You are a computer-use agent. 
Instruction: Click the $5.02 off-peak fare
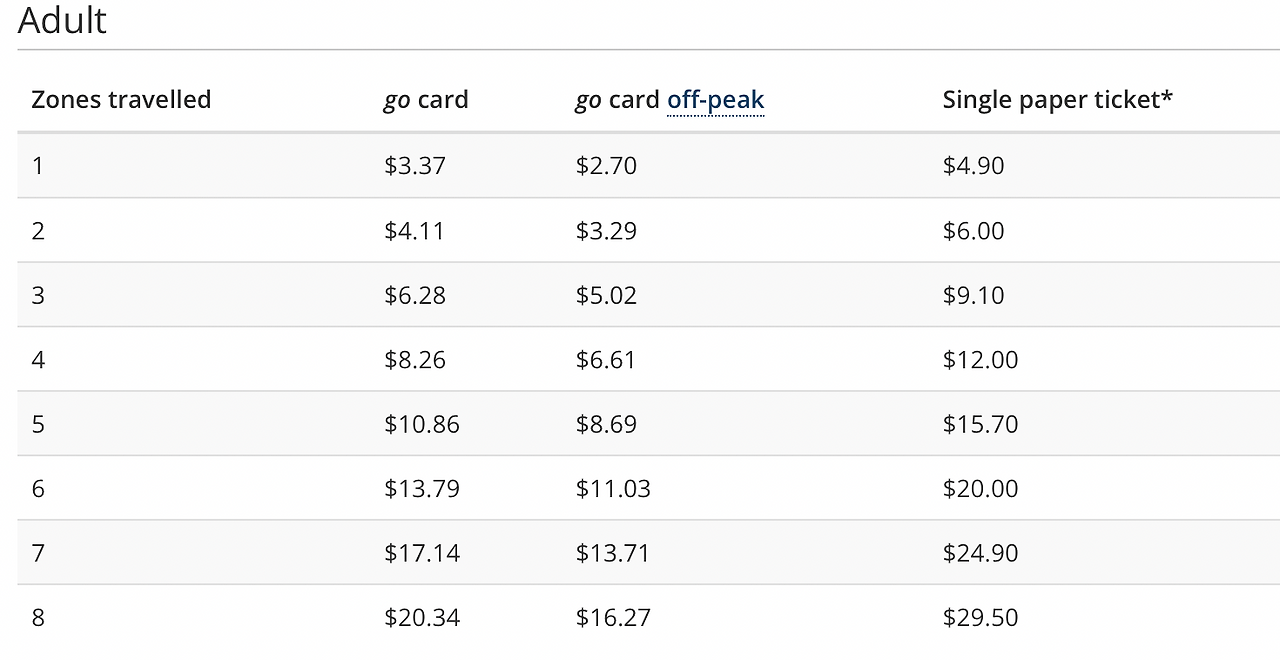(x=606, y=296)
